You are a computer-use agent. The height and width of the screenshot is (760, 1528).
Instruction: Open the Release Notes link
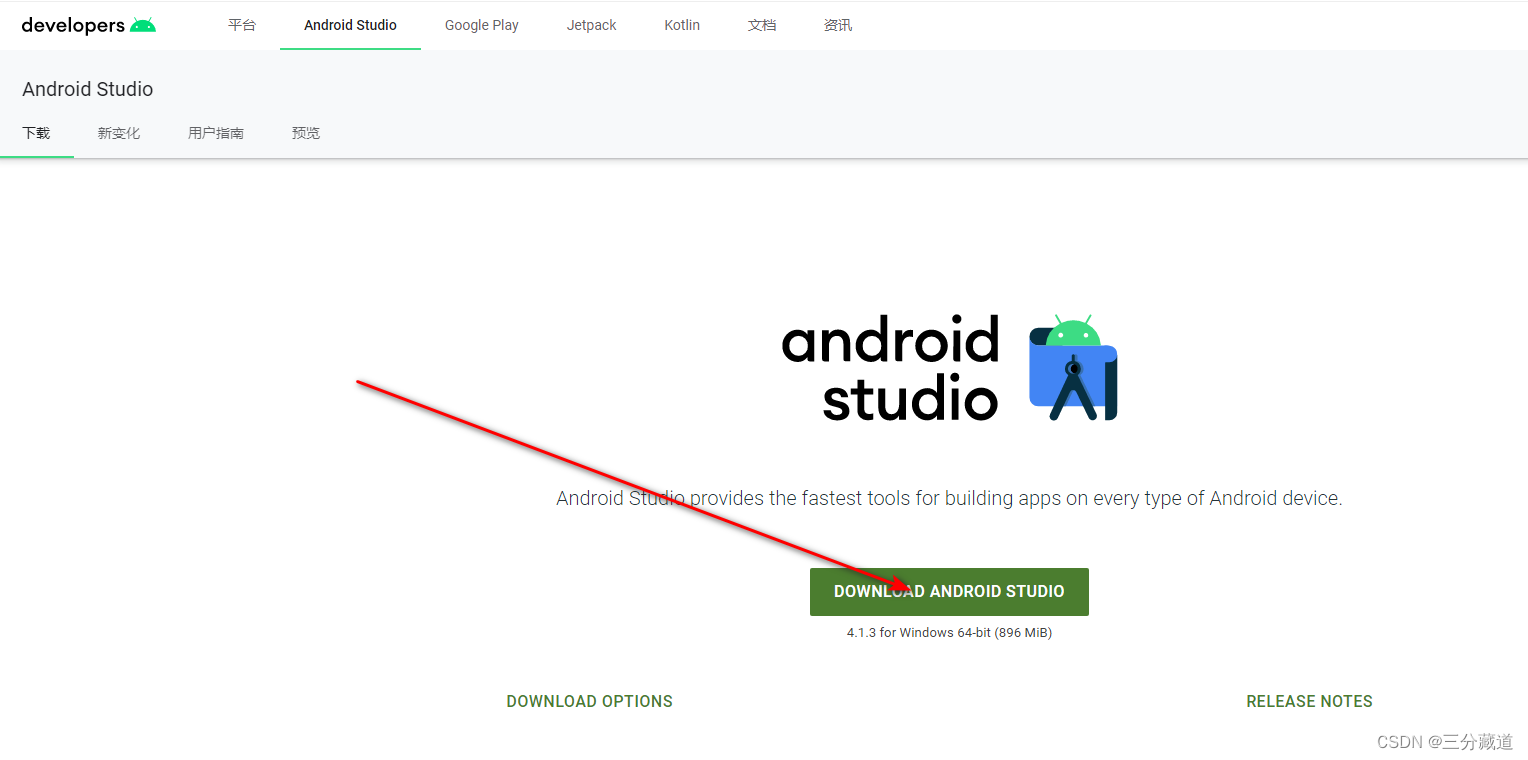pos(1309,701)
